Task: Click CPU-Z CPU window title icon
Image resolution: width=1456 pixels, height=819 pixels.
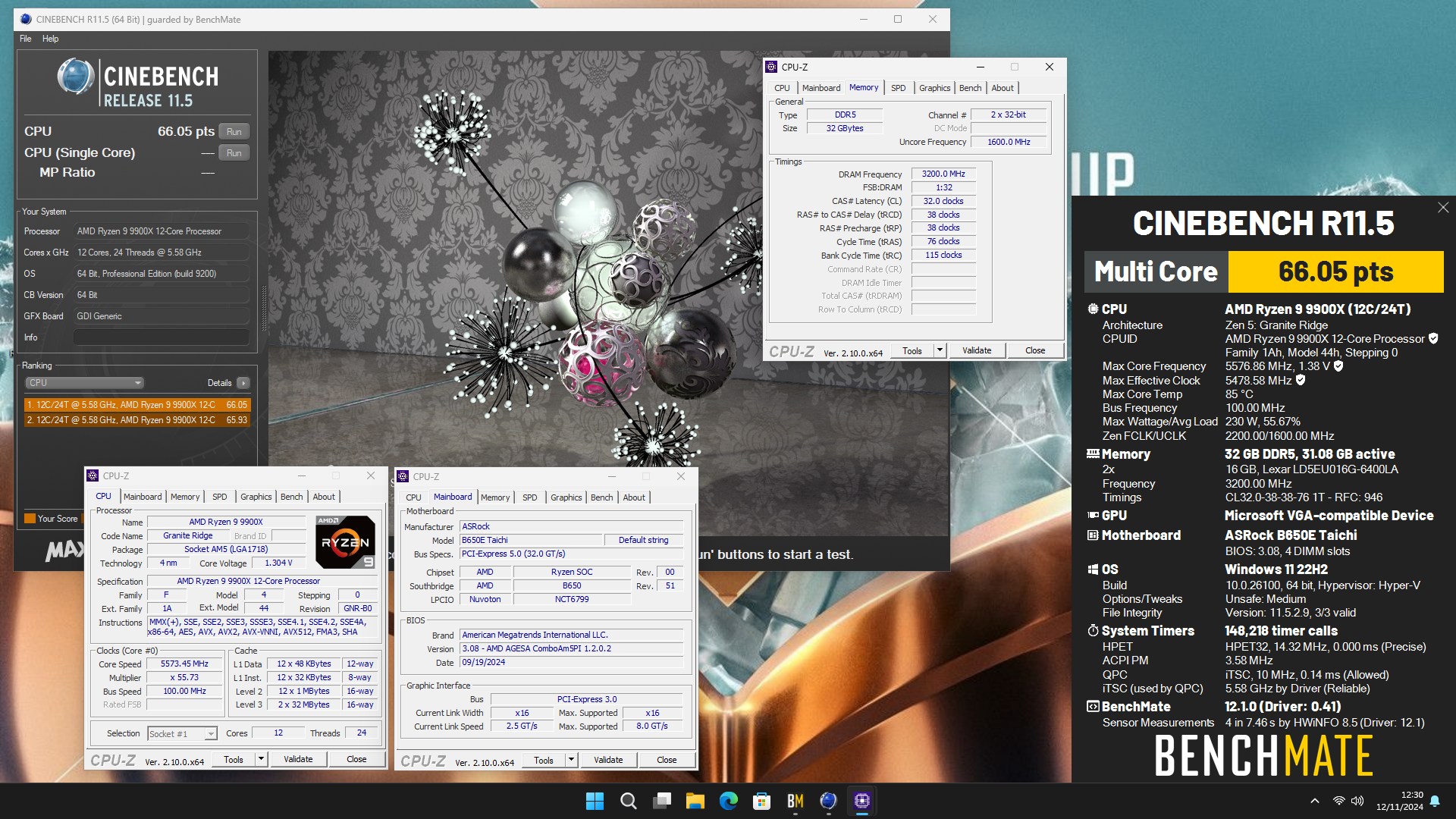Action: tap(93, 475)
